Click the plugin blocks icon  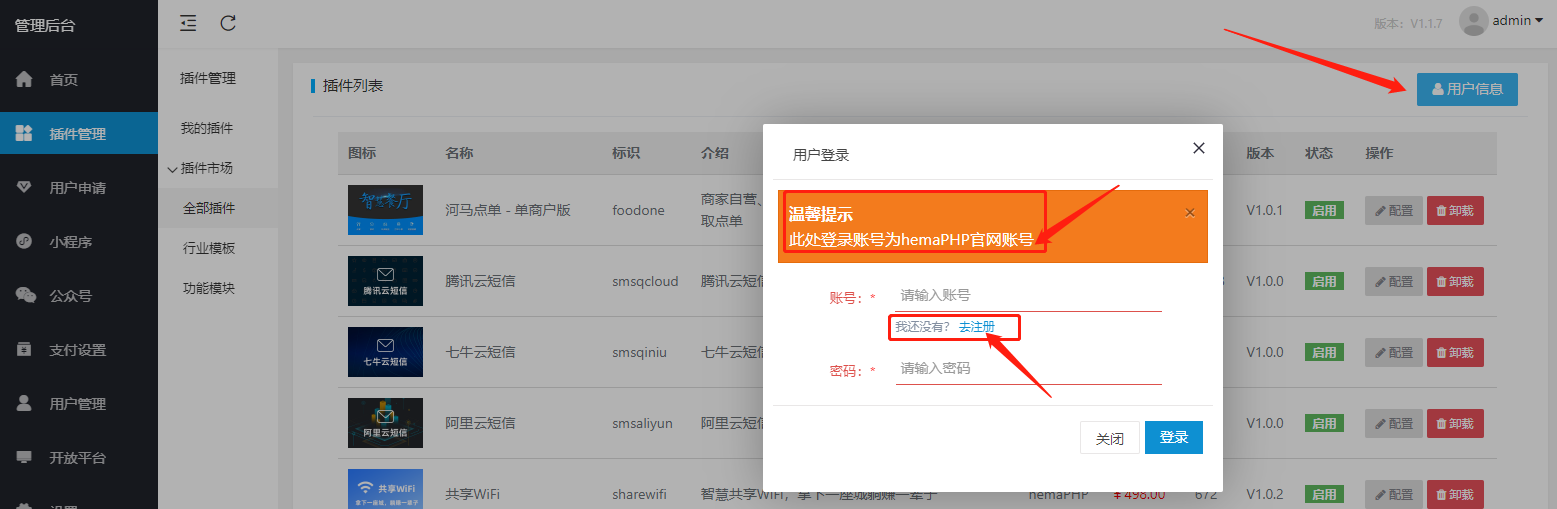pyautogui.click(x=25, y=133)
